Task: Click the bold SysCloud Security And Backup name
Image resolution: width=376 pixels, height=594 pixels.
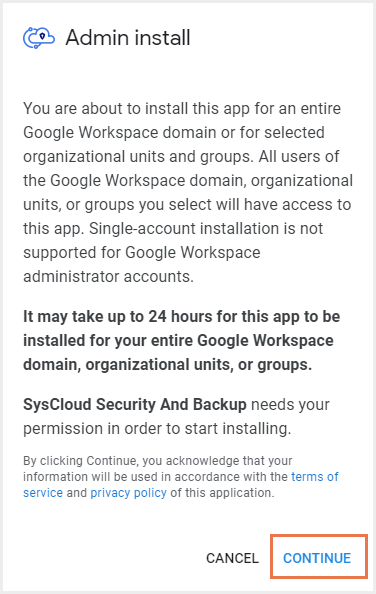Action: 135,405
